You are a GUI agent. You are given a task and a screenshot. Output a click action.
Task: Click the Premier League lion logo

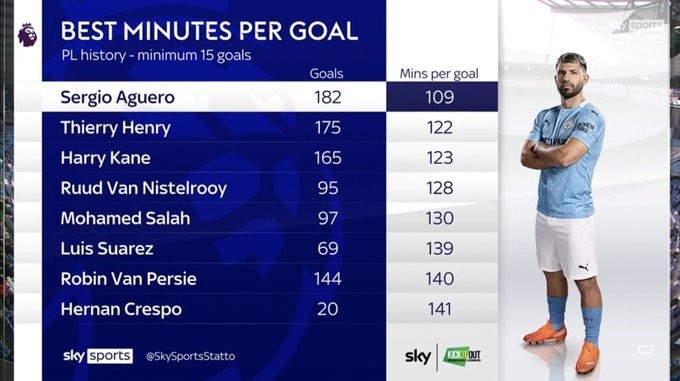point(27,35)
